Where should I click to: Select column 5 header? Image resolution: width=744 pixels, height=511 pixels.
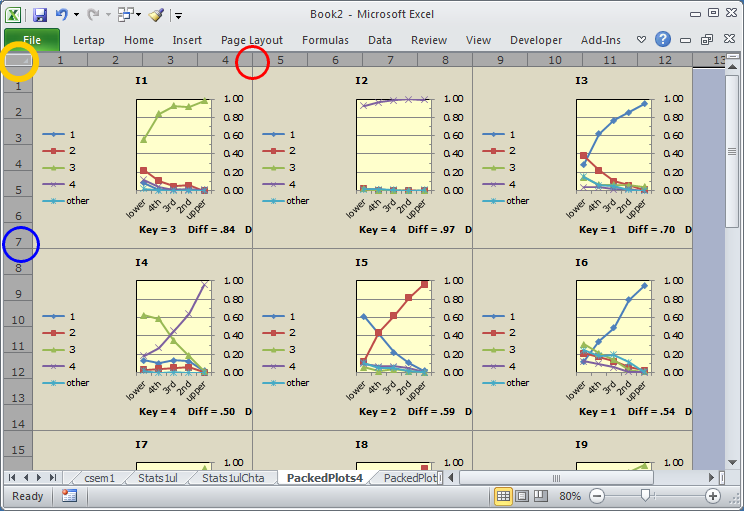[280, 60]
